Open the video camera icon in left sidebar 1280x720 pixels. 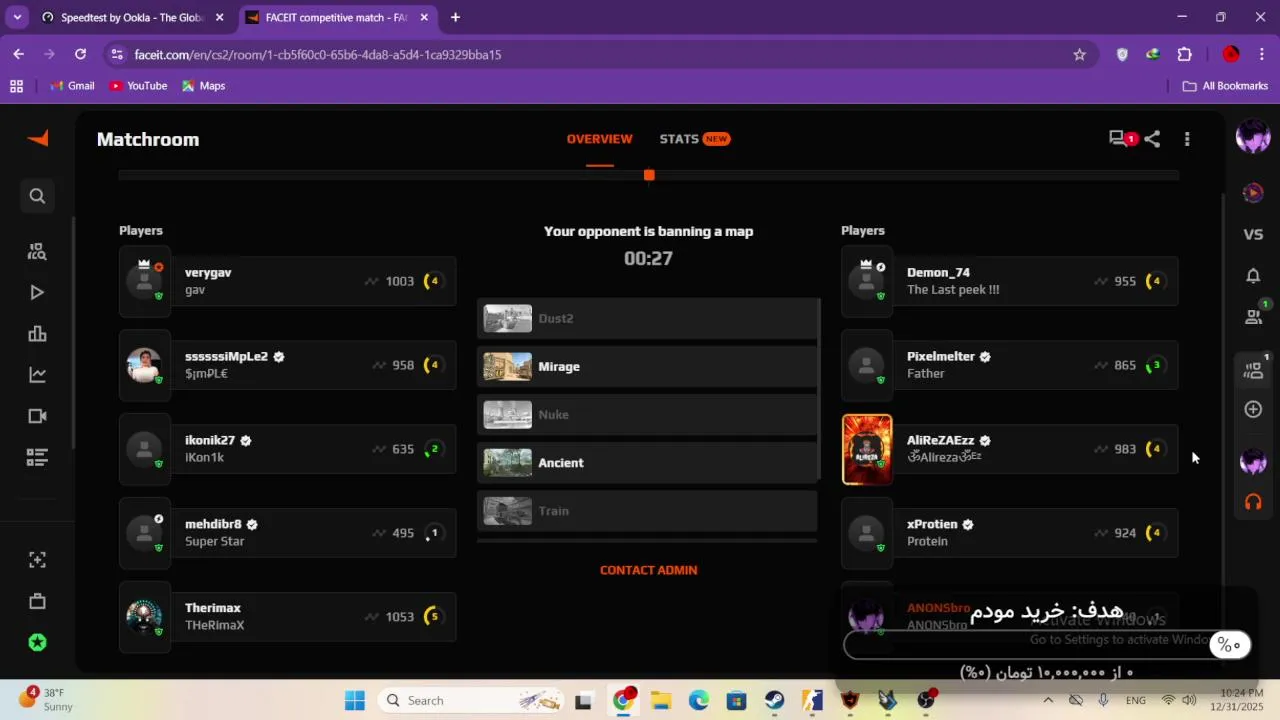tap(37, 416)
